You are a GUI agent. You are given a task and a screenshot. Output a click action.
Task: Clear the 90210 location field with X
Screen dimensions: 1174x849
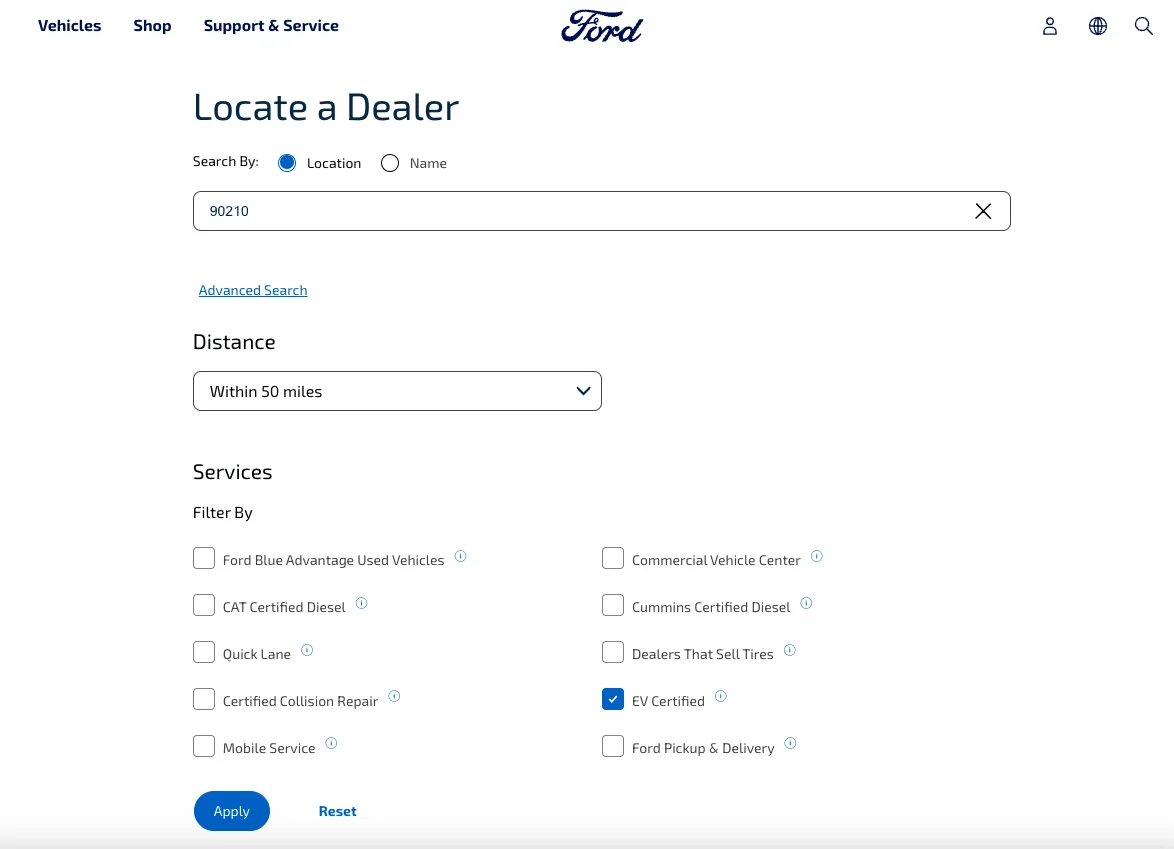click(983, 211)
